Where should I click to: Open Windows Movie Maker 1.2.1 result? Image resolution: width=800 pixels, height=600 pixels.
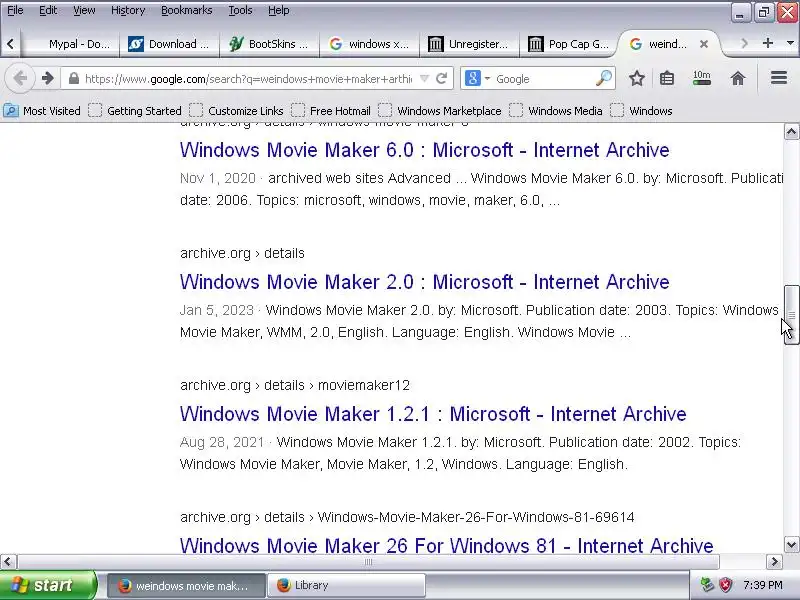point(433,414)
